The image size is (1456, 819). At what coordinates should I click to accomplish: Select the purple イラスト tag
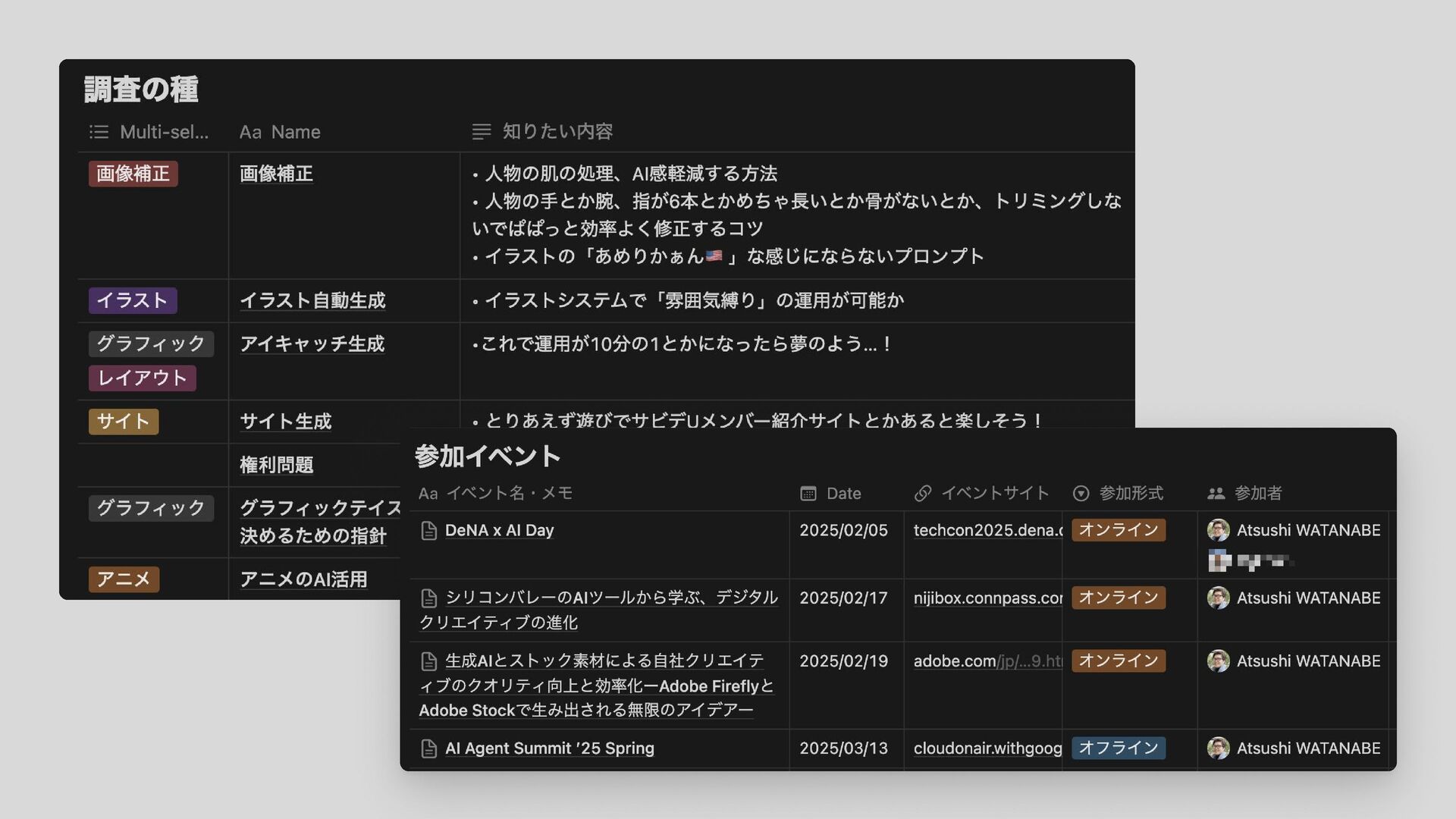tap(133, 300)
